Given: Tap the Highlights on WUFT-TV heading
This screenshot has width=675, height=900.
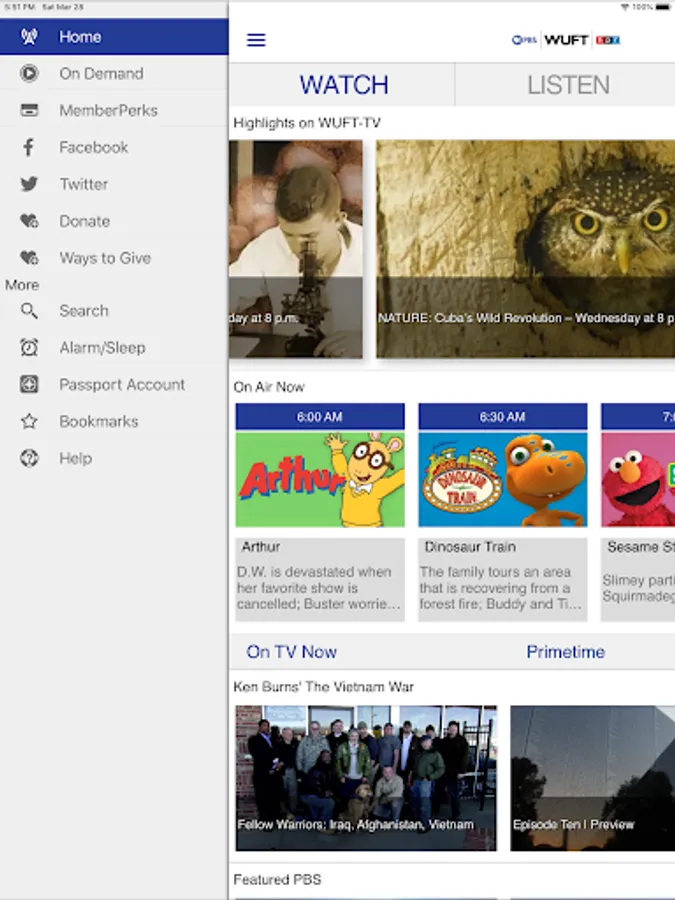Looking at the screenshot, I should coord(307,123).
